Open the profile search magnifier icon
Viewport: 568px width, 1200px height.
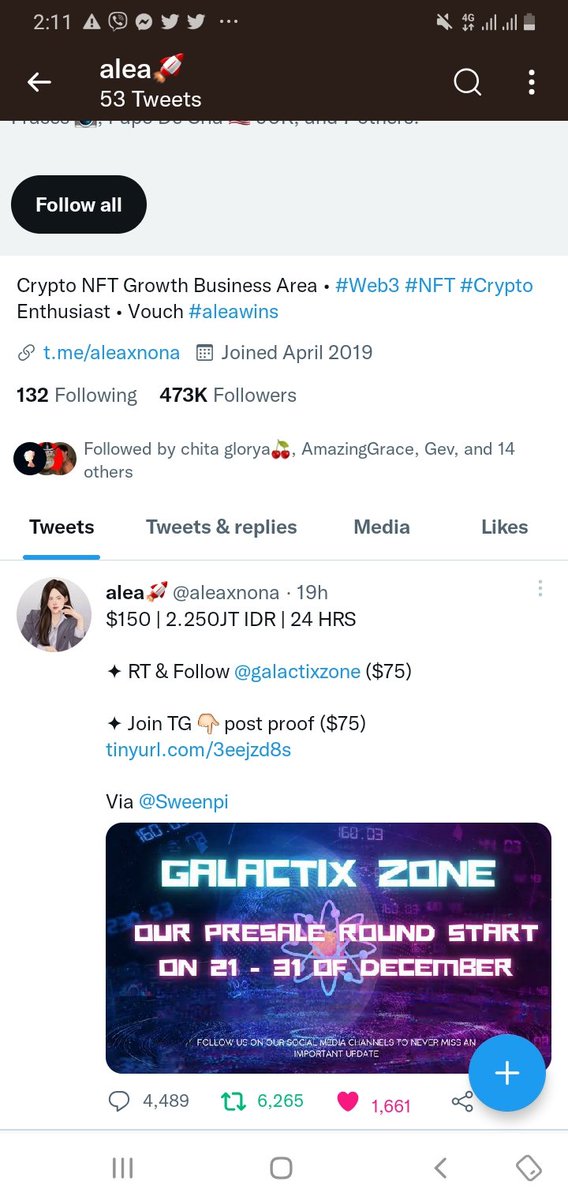point(468,83)
